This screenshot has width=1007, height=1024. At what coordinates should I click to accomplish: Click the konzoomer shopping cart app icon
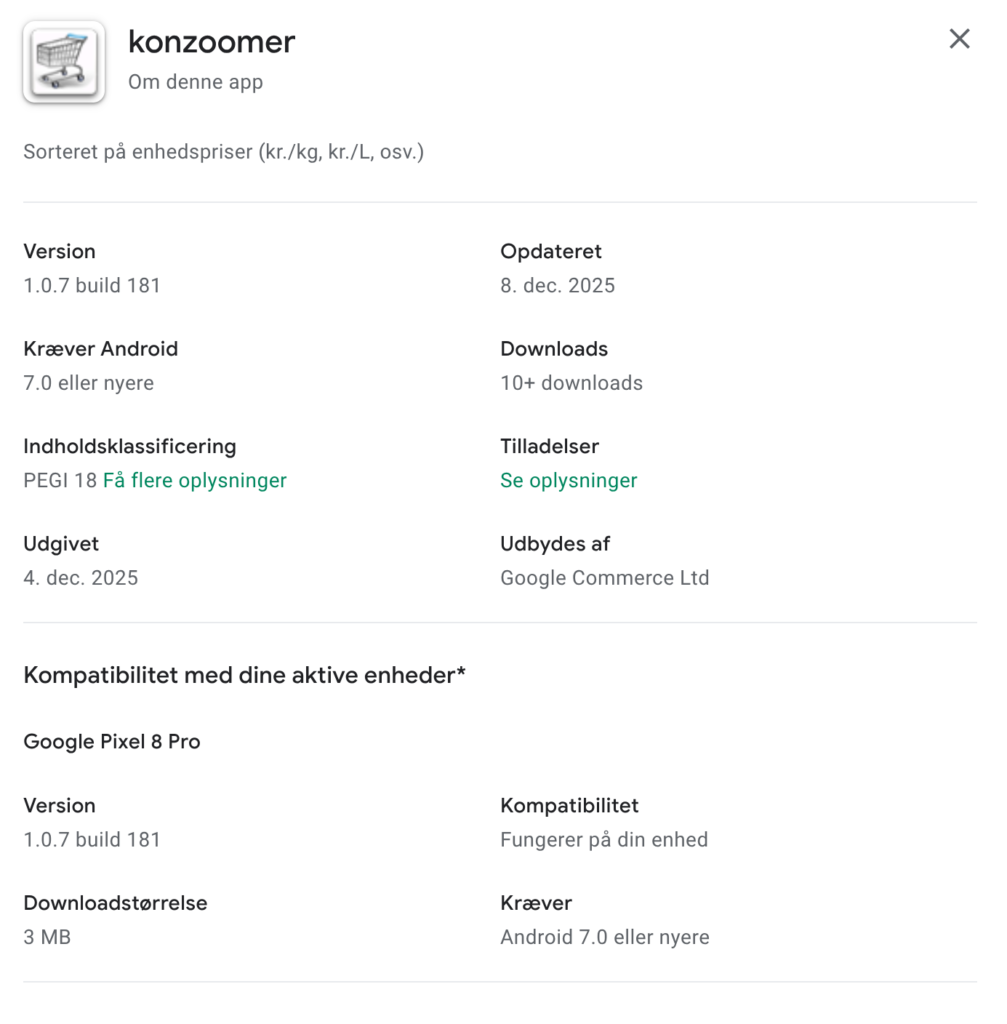64,62
